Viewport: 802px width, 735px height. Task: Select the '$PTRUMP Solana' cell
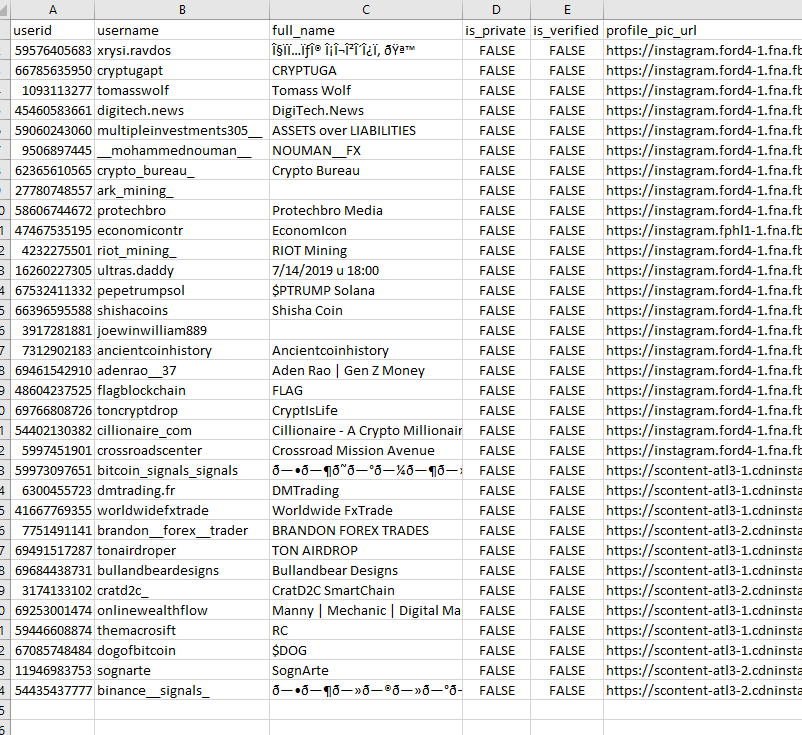(x=366, y=290)
